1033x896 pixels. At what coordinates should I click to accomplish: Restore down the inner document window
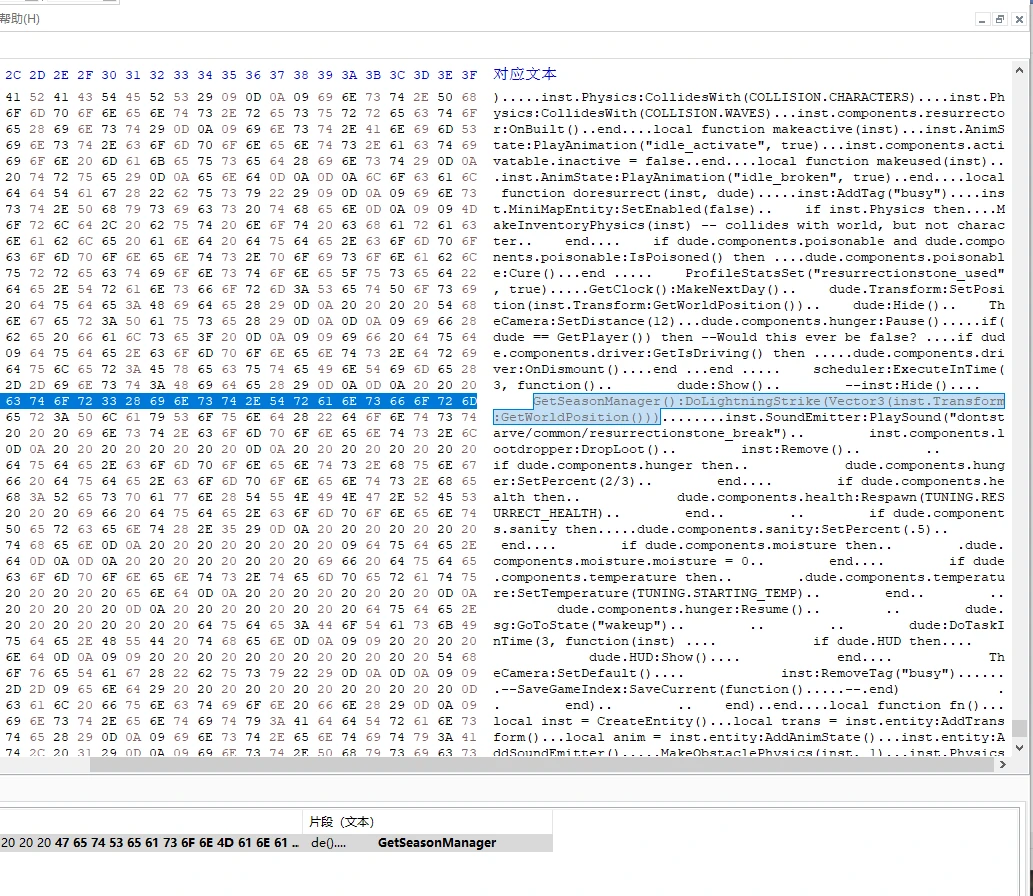pos(999,19)
